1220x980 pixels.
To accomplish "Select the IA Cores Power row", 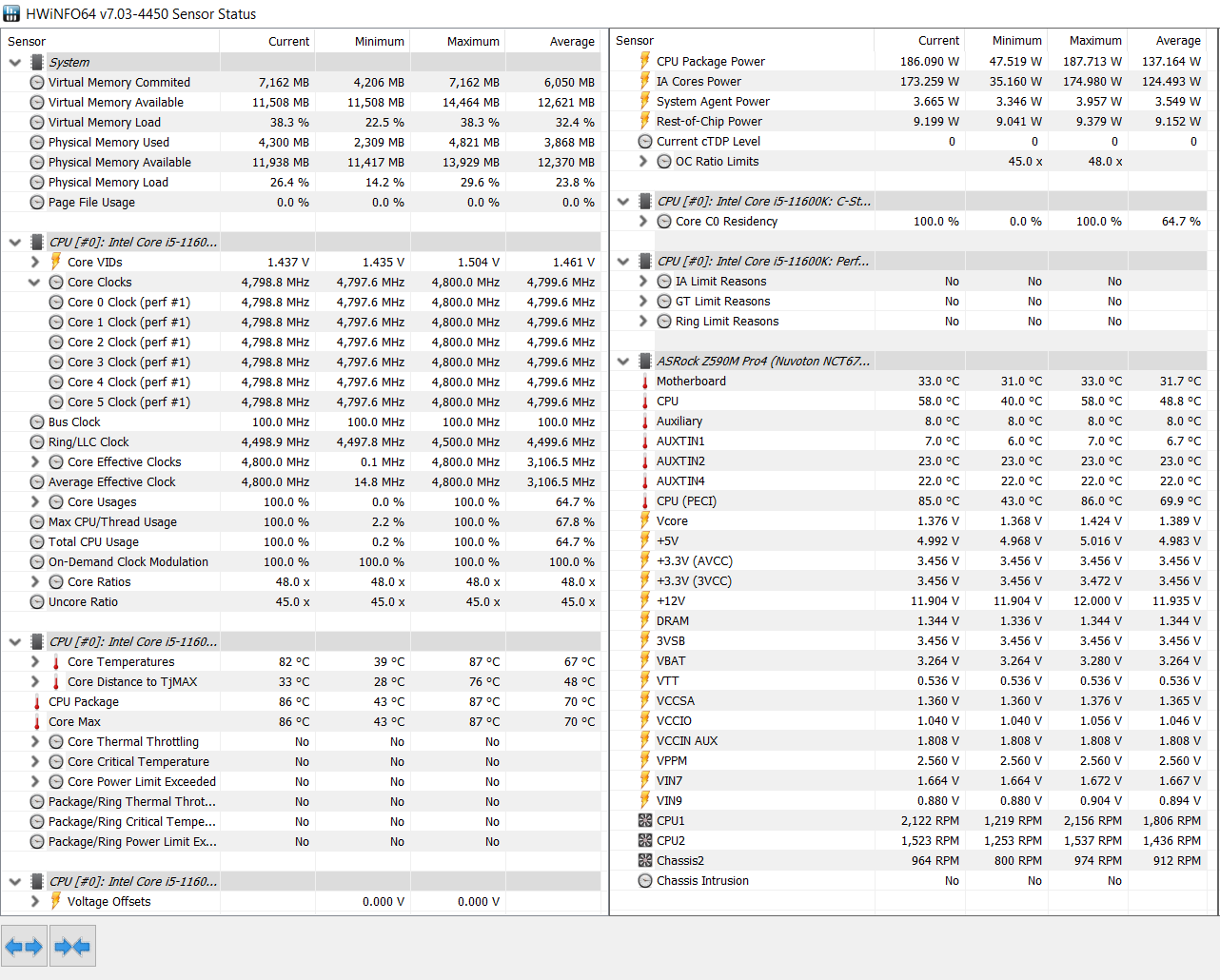I will click(x=909, y=81).
